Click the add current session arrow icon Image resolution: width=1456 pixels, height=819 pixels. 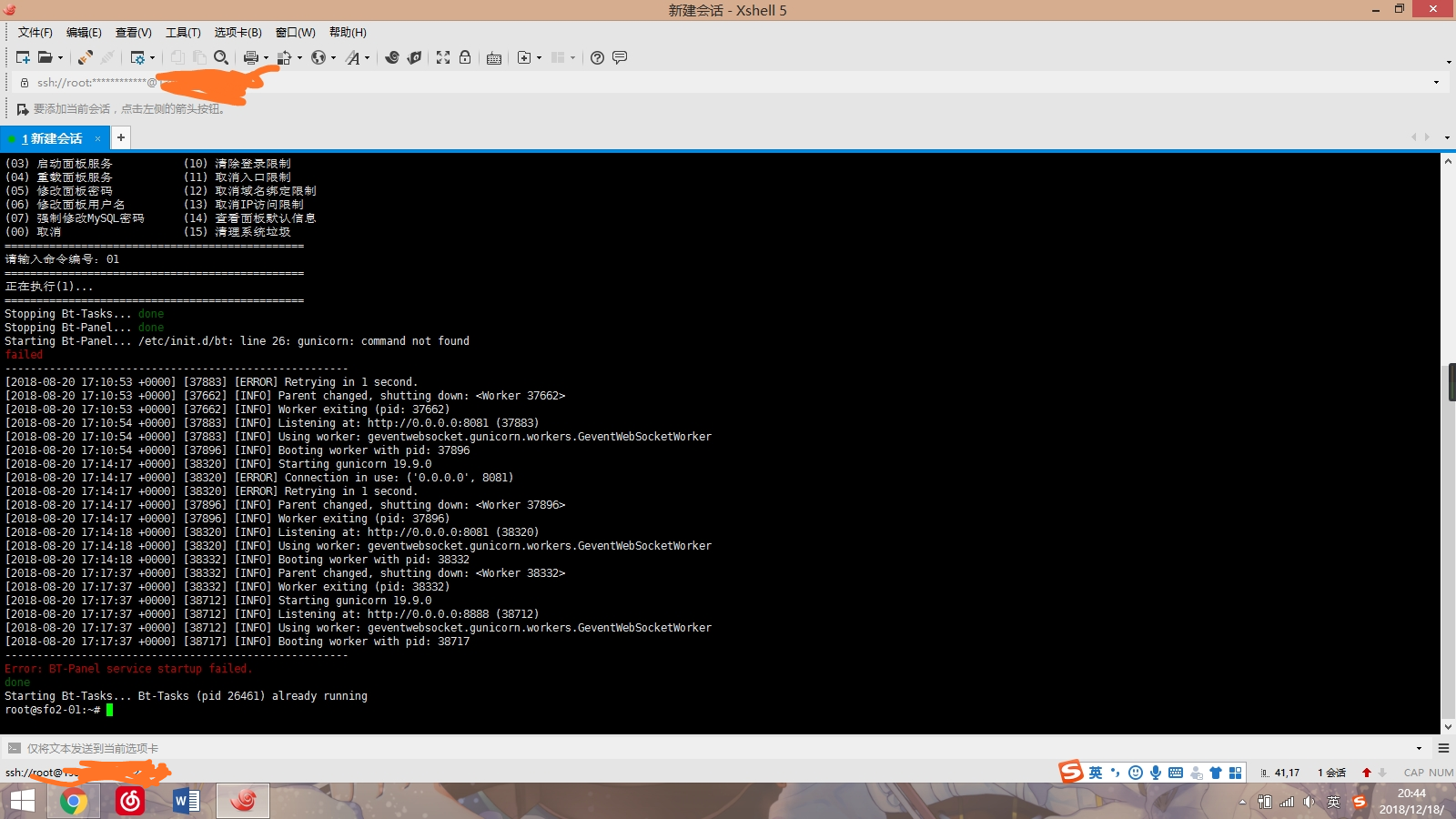coord(23,109)
